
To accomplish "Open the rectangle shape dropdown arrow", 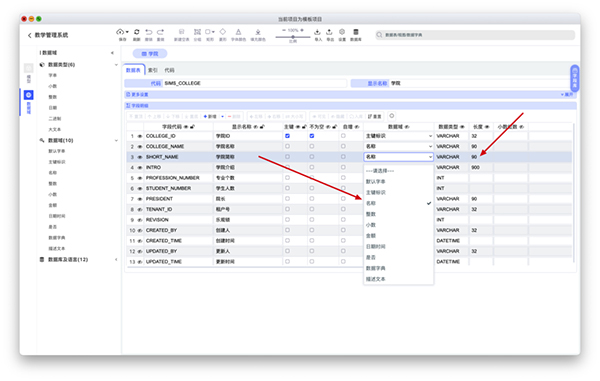I will (x=213, y=32).
